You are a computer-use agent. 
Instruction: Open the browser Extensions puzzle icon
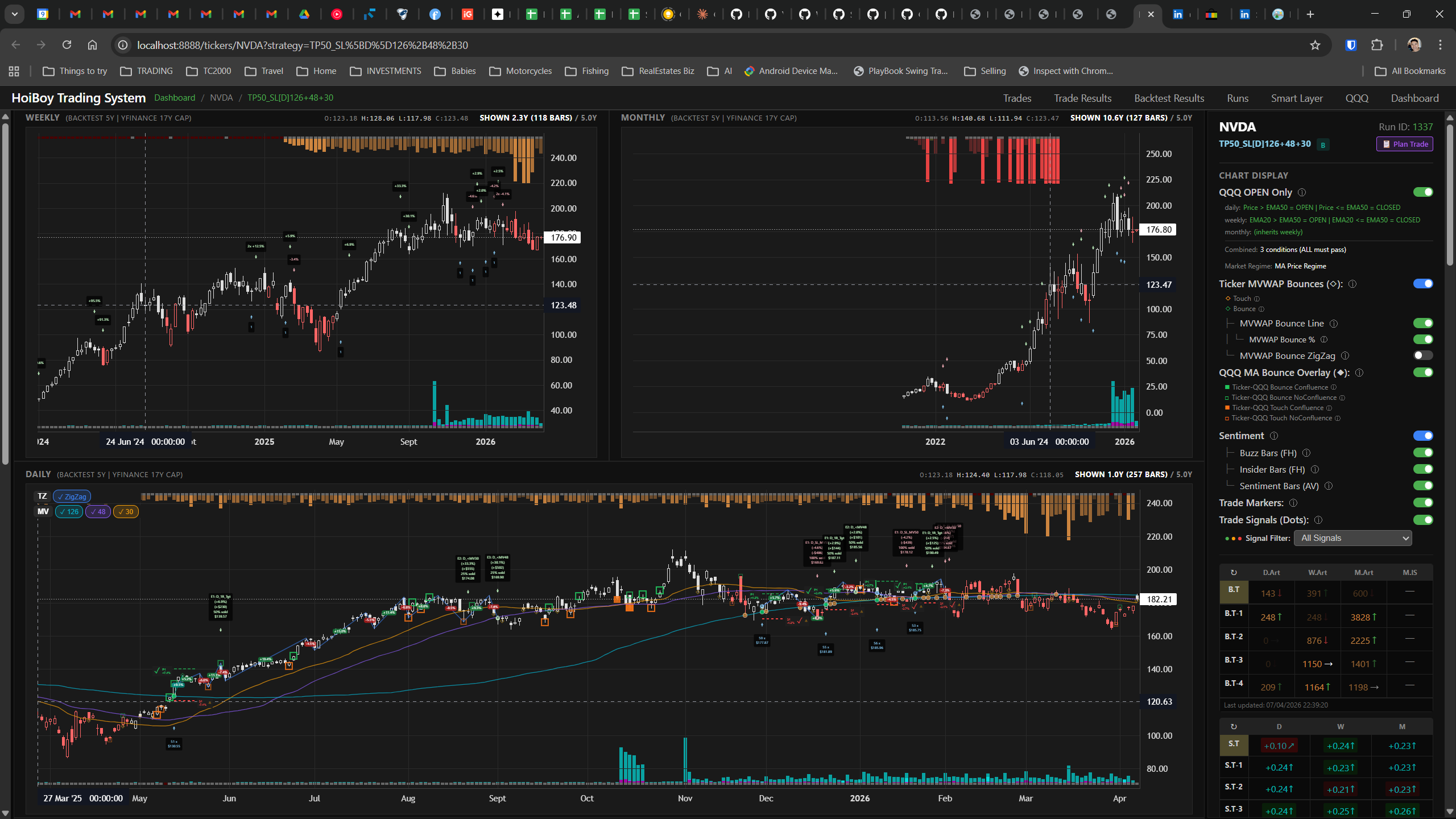tap(1377, 45)
